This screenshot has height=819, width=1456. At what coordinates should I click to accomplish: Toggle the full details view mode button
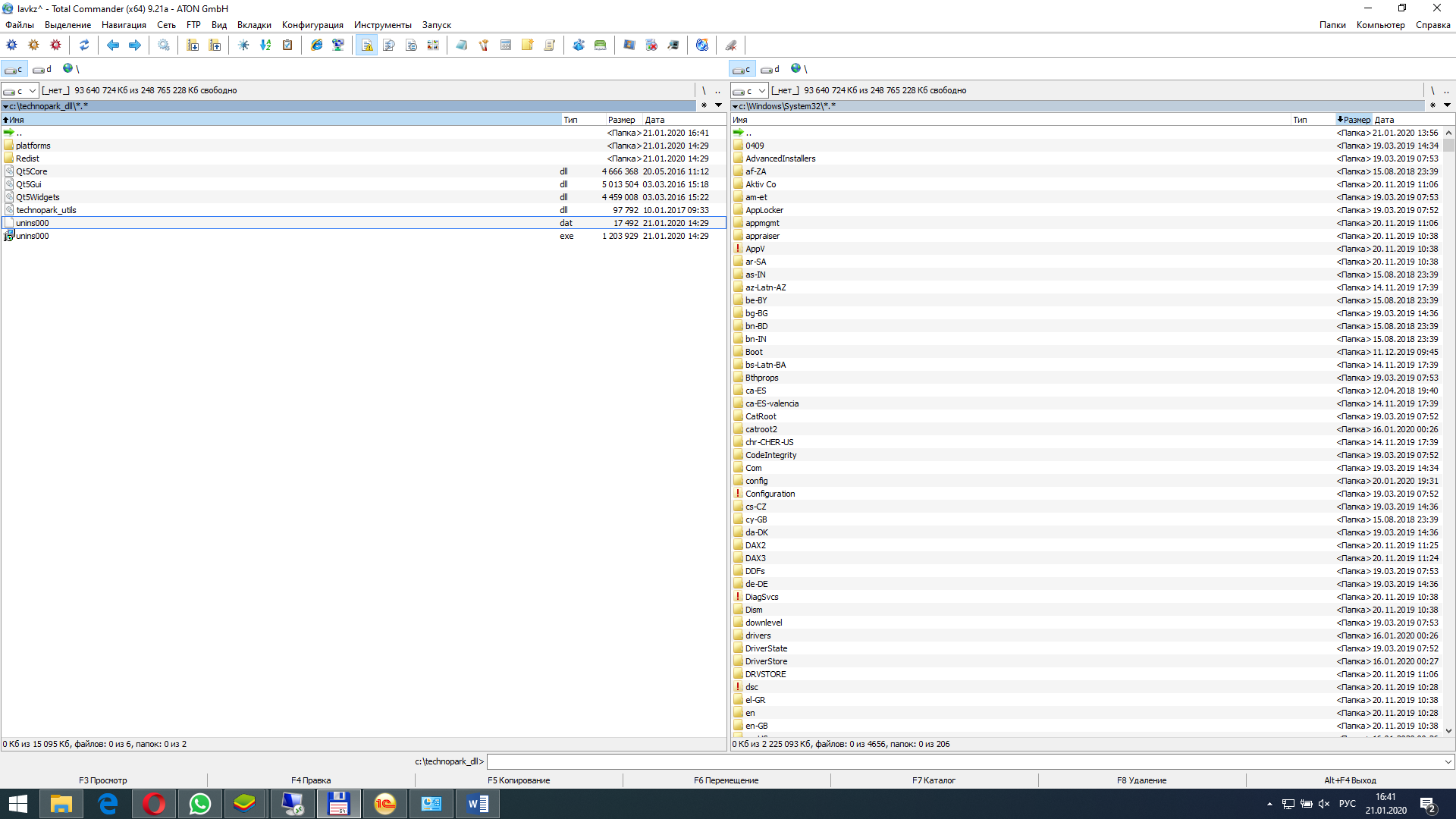389,45
